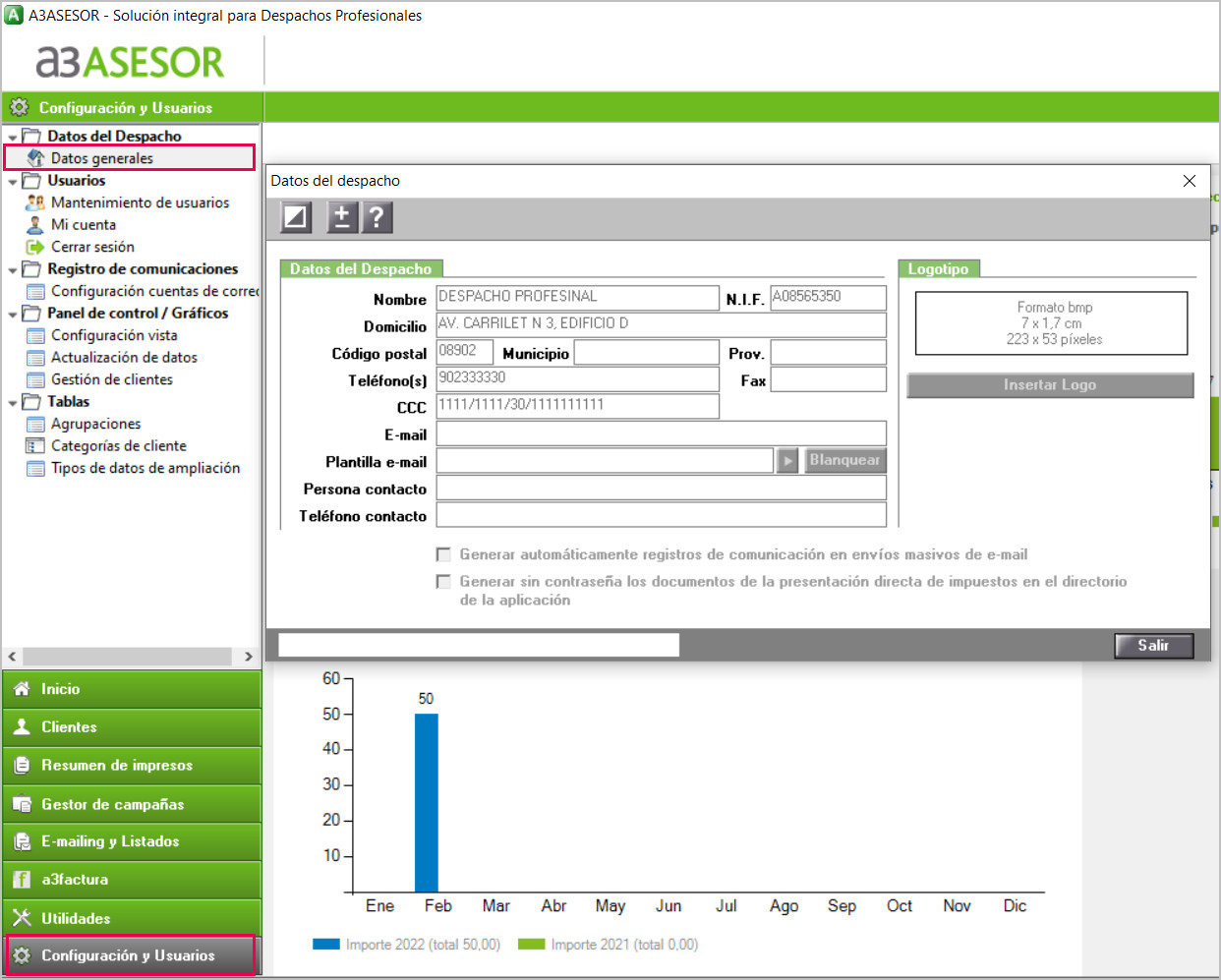The image size is (1221, 980).
Task: Click the Cerrar sesión exit icon
Action: point(35,247)
